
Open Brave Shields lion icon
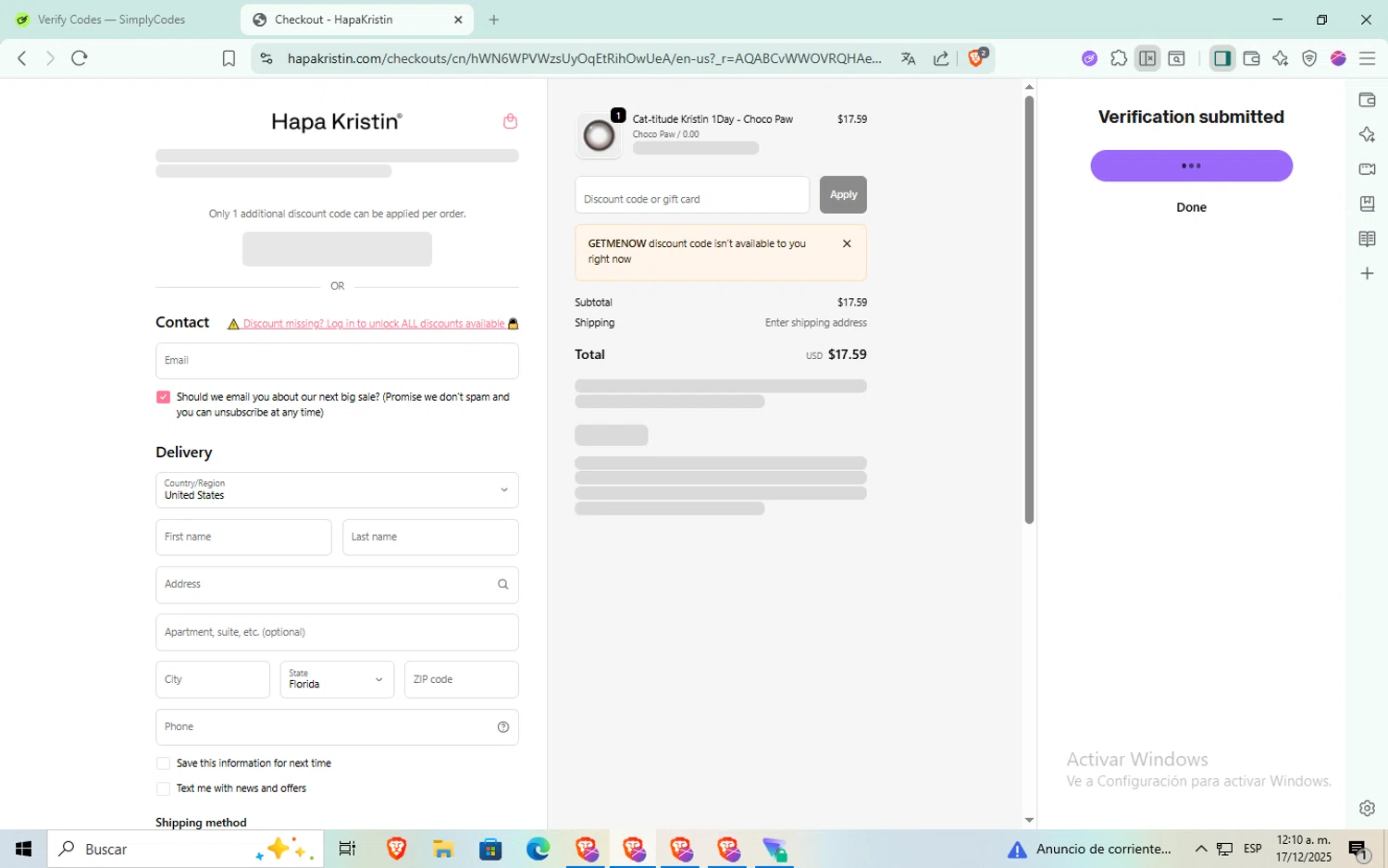[x=977, y=57]
